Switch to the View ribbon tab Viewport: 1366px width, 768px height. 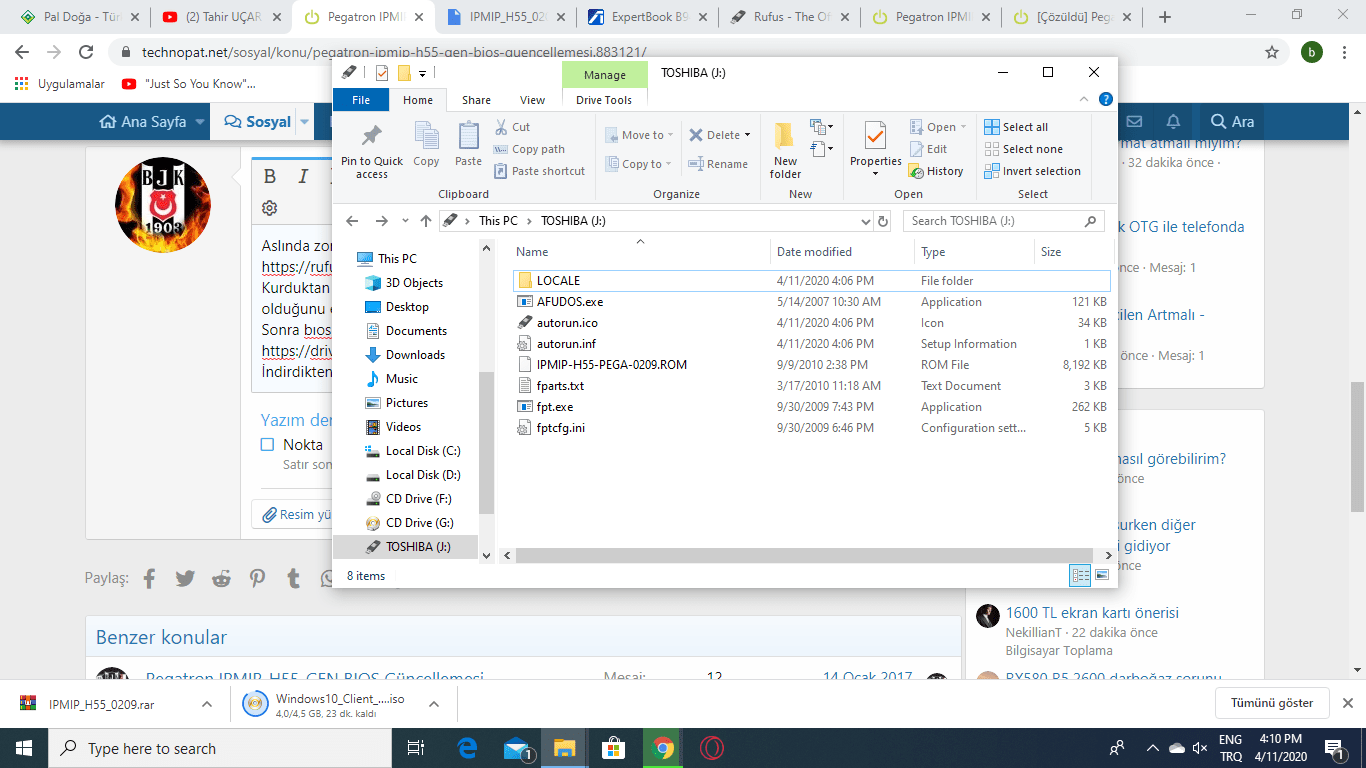(532, 100)
